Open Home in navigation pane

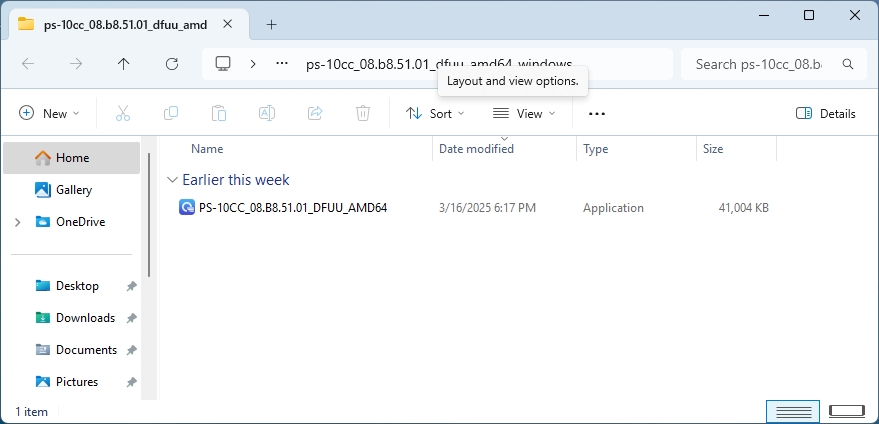71,158
